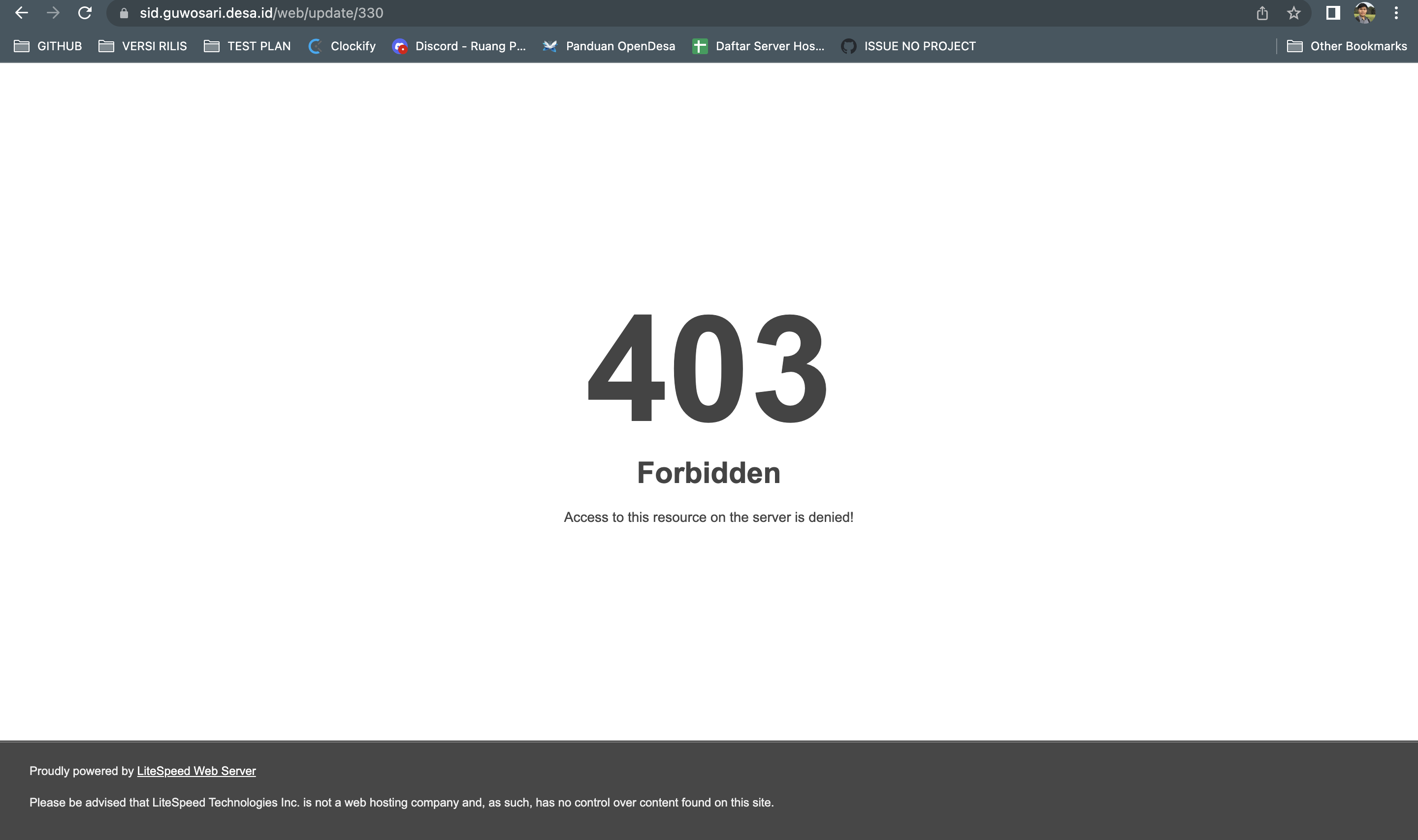Click the large 403 error number
Viewport: 1418px width, 840px height.
click(x=709, y=368)
